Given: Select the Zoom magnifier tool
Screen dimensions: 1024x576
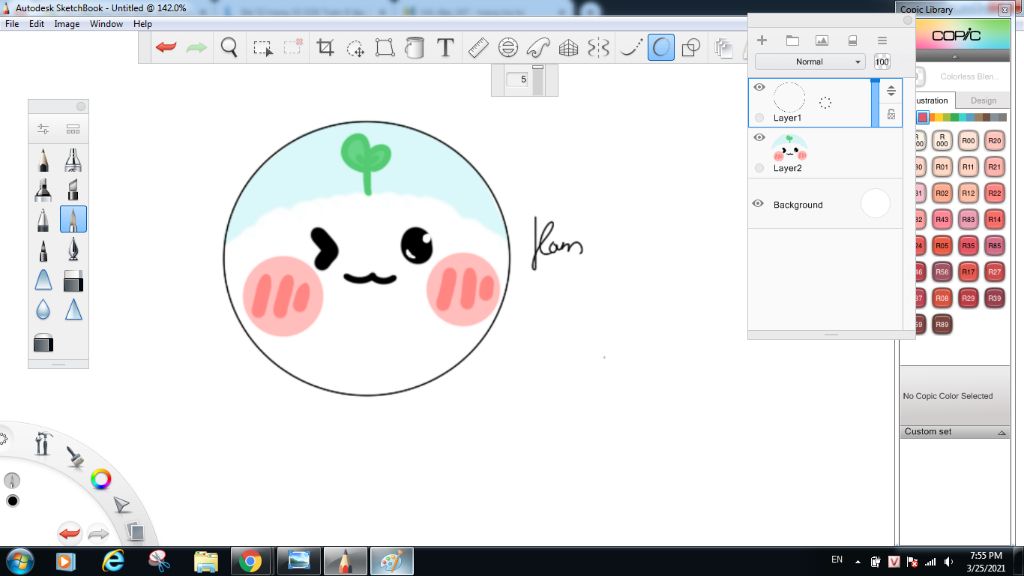Looking at the screenshot, I should pyautogui.click(x=229, y=47).
